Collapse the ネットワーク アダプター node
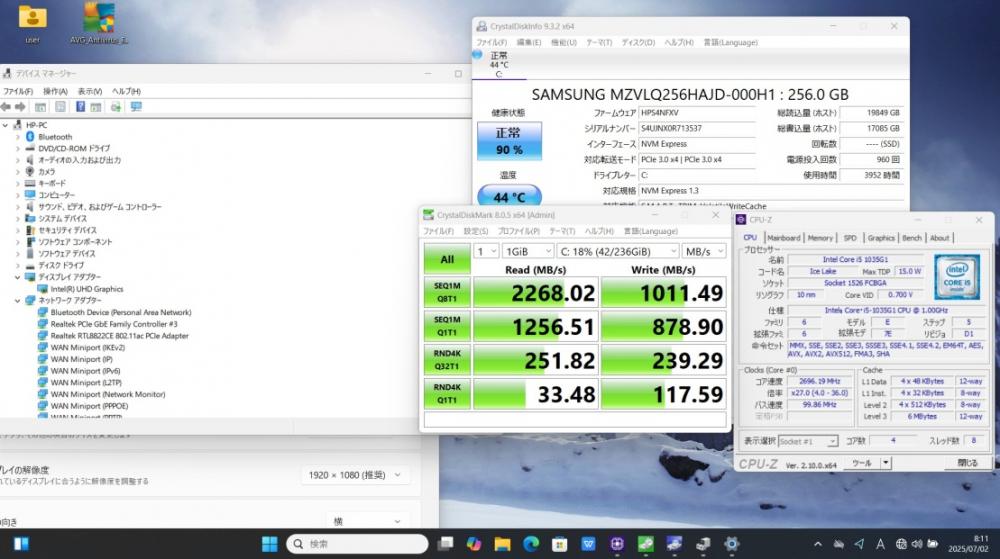 (x=18, y=300)
